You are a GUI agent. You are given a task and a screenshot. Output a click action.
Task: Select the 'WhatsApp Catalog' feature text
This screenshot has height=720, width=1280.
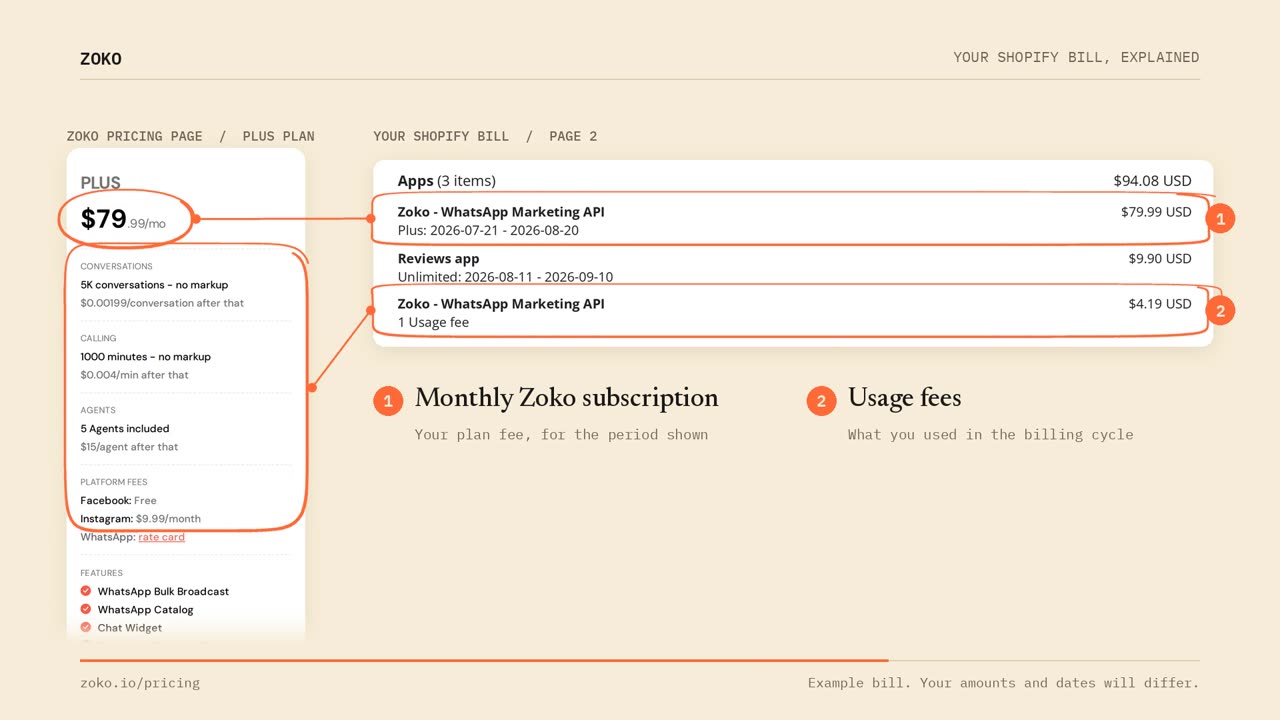145,610
